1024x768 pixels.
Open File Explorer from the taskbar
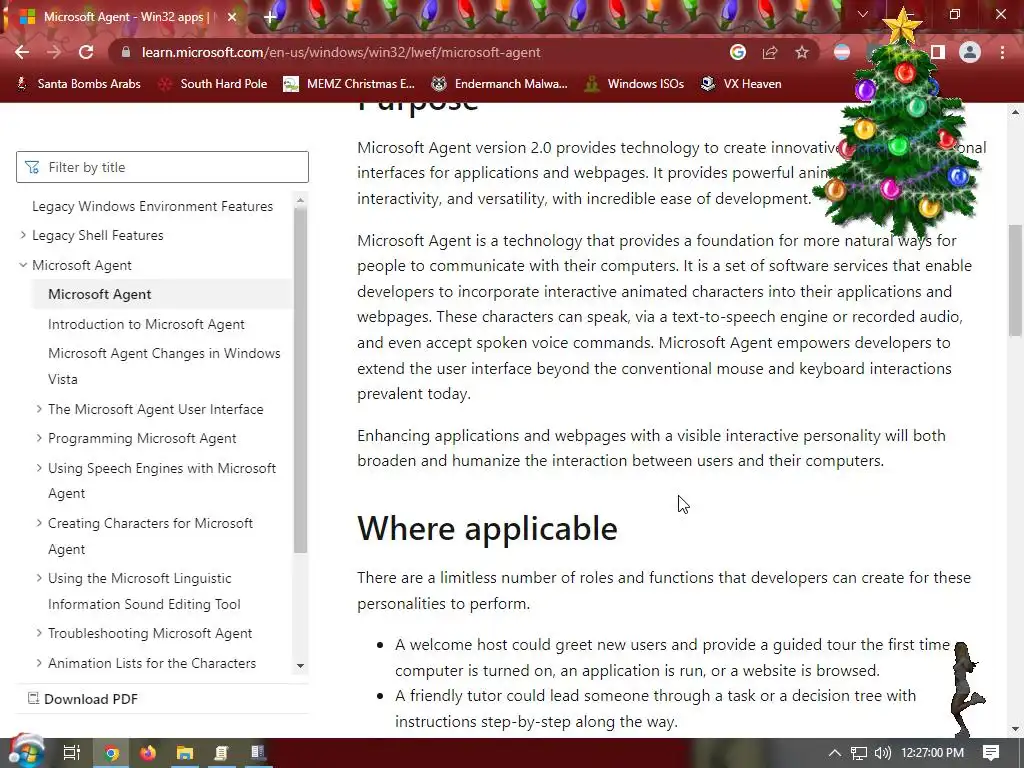(185, 754)
